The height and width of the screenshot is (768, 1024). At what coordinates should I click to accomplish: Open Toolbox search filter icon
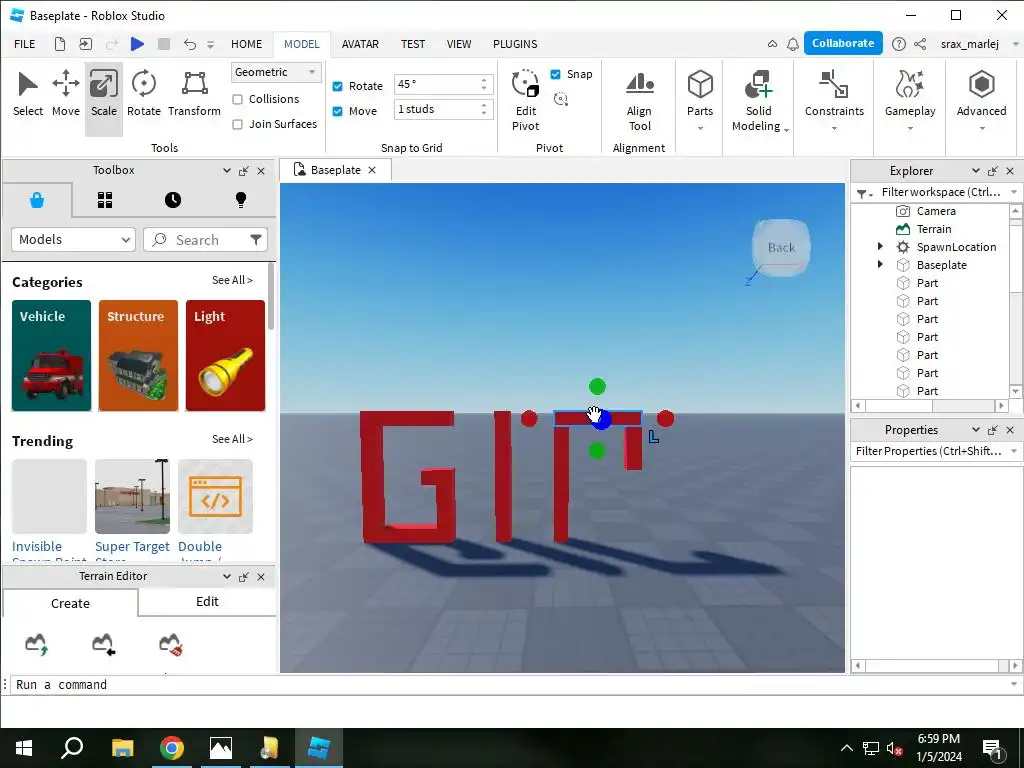click(x=256, y=240)
